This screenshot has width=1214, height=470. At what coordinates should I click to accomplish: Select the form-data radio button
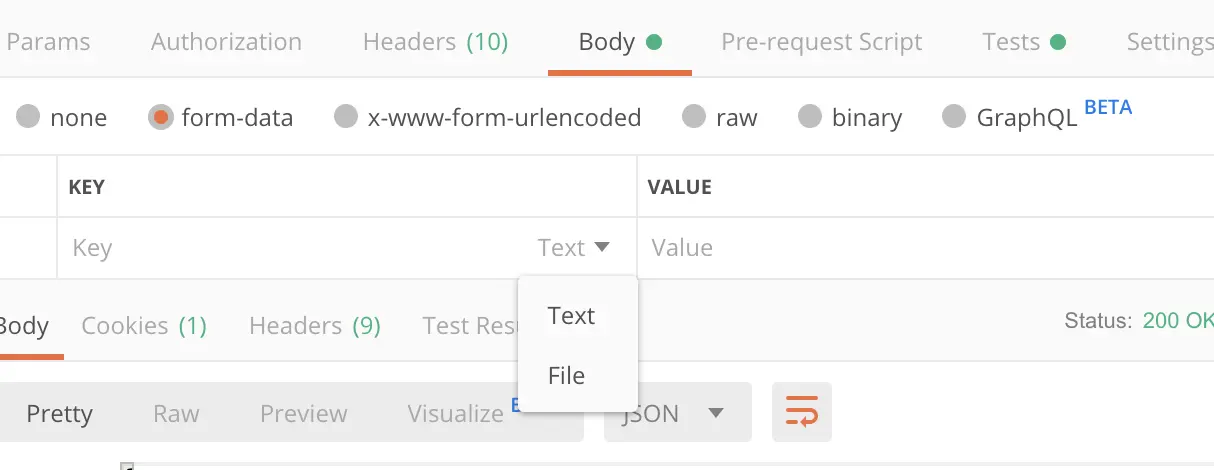[x=160, y=117]
